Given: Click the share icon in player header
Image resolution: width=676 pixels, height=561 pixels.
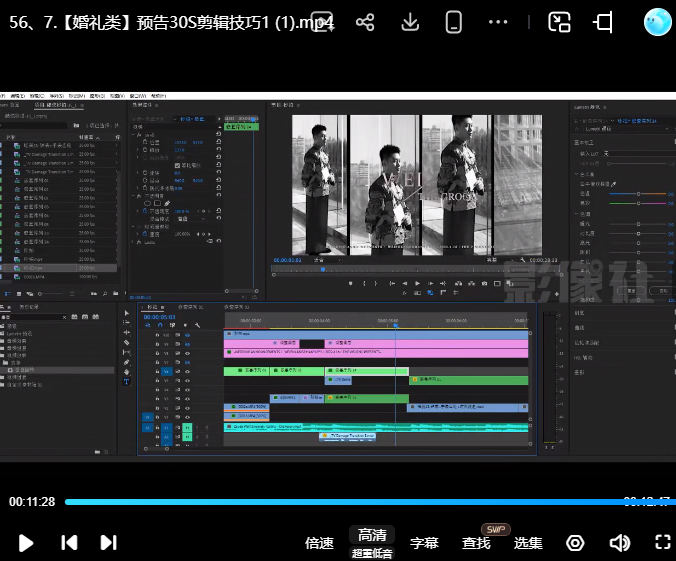Looking at the screenshot, I should (x=365, y=22).
